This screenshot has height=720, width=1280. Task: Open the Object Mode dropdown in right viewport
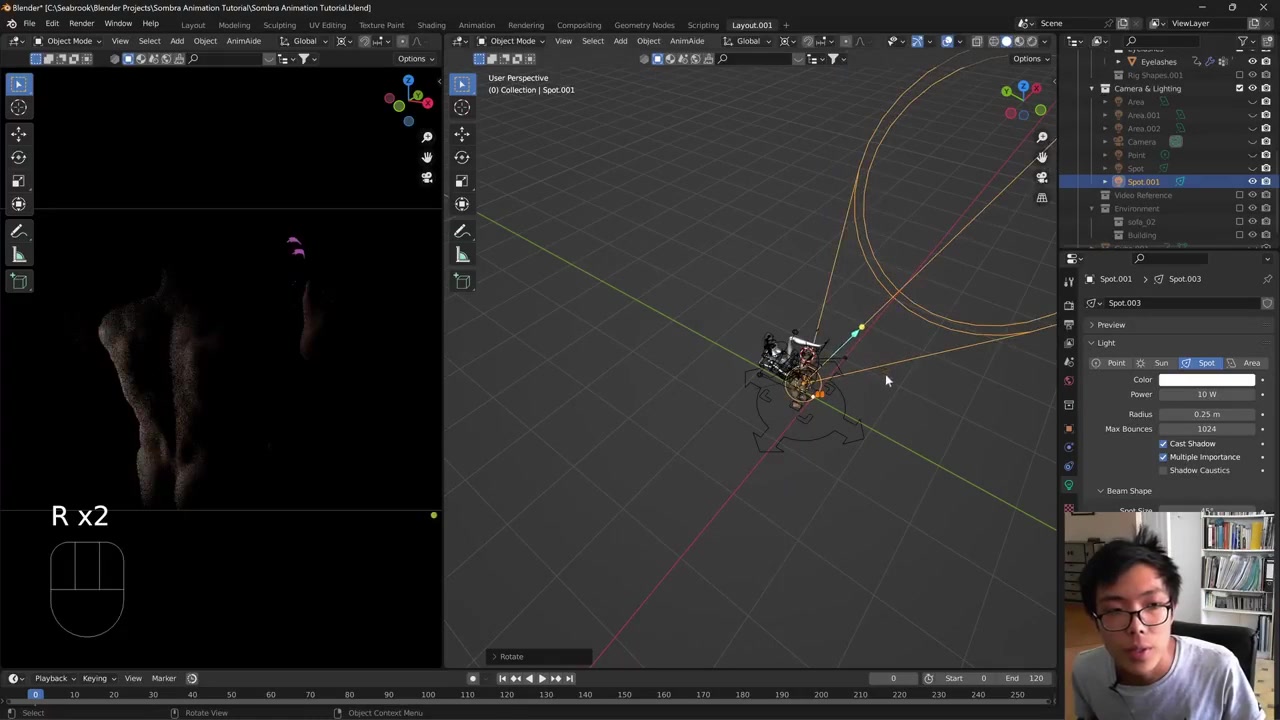[x=512, y=41]
